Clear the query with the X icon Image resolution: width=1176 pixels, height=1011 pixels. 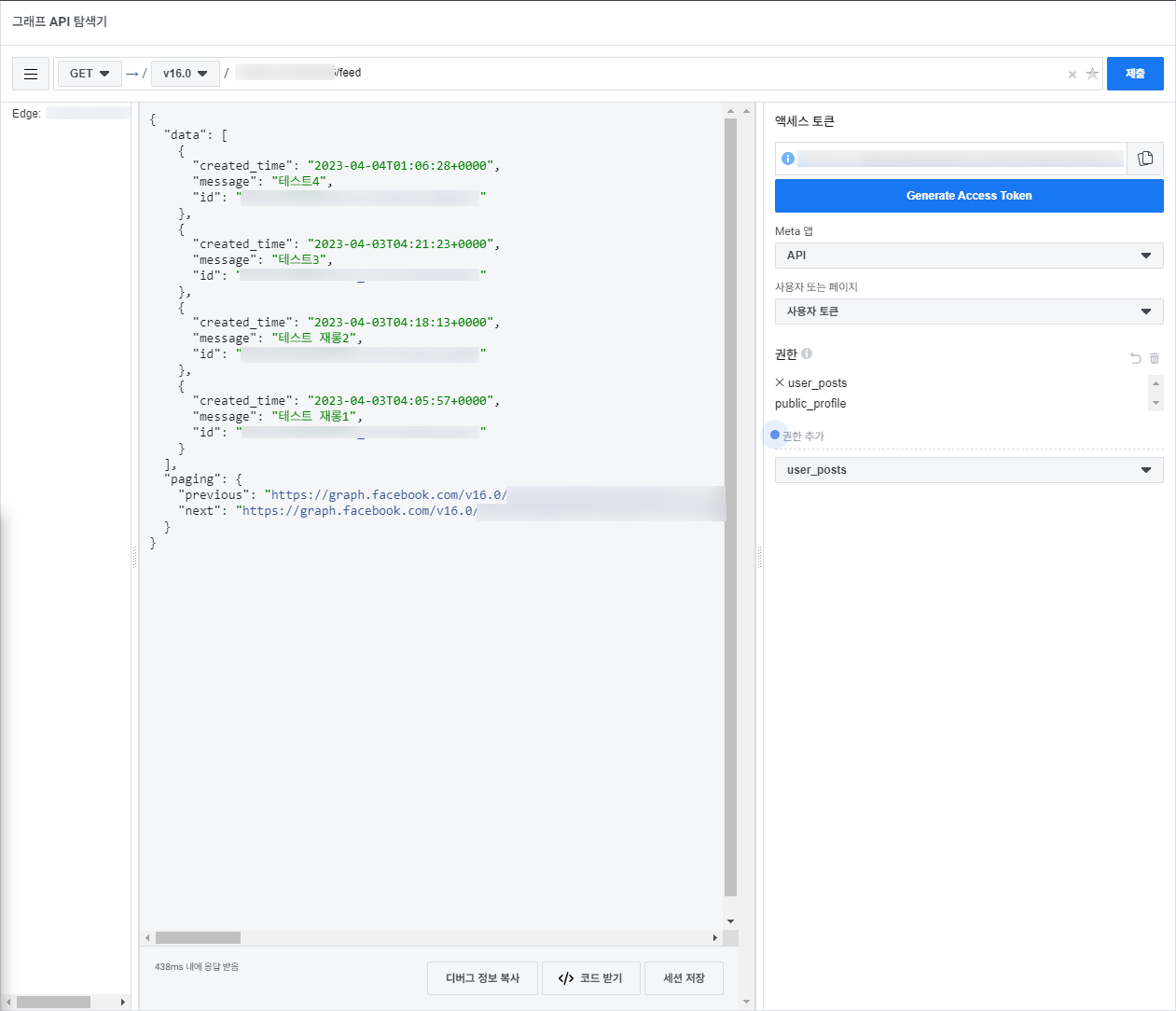click(x=1072, y=75)
